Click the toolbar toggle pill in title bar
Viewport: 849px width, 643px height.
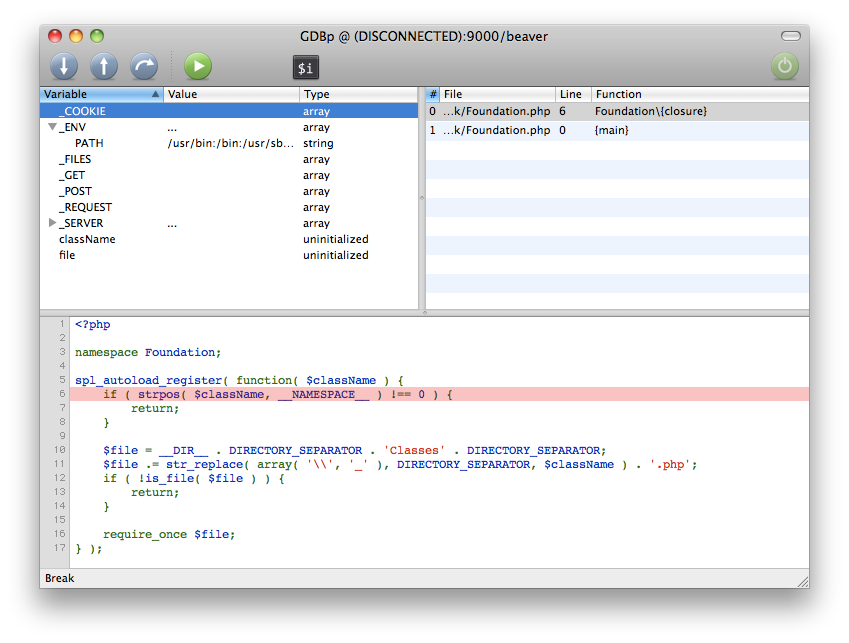pos(791,36)
